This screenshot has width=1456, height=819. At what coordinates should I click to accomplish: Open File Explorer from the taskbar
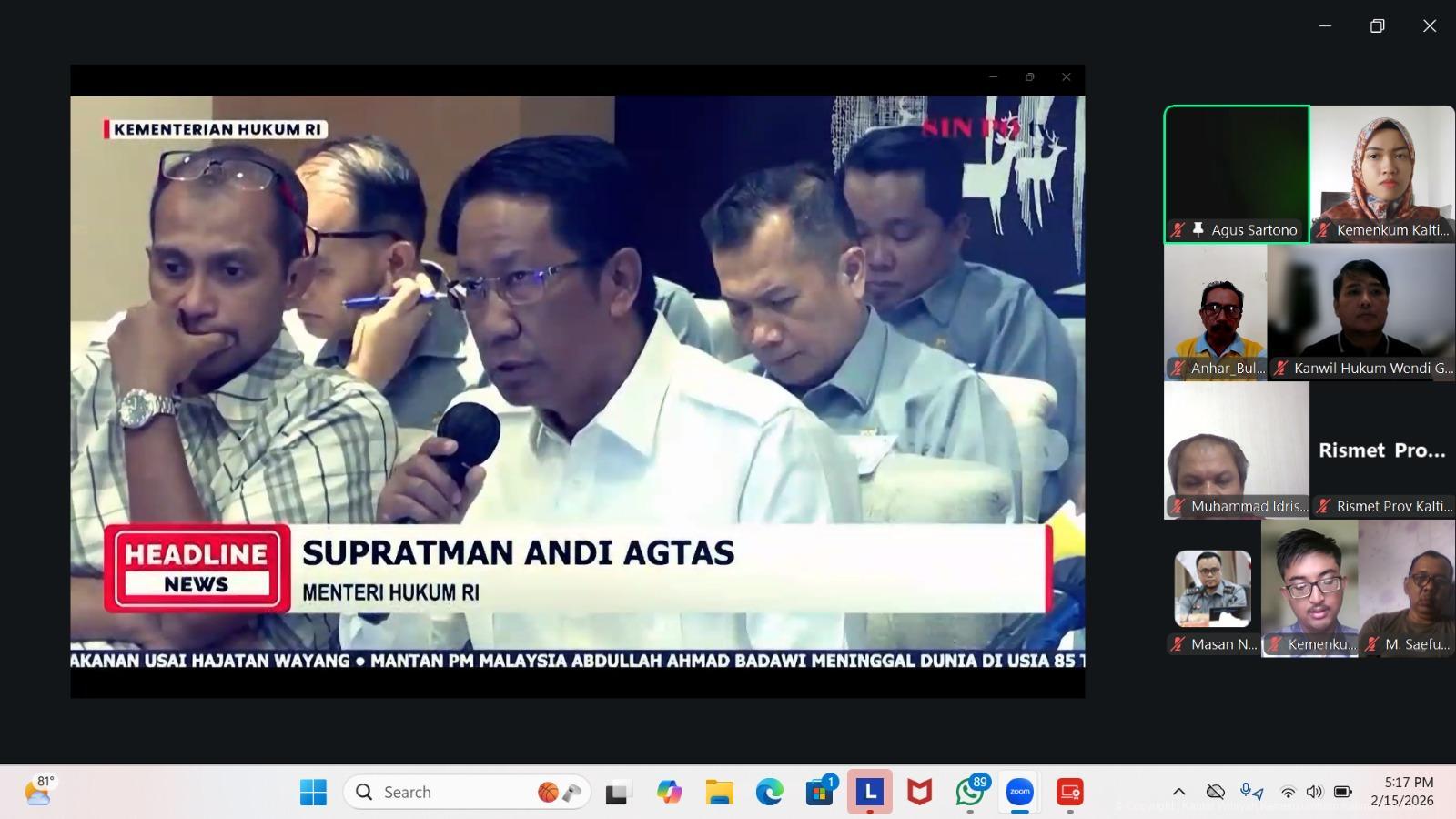pos(719,792)
